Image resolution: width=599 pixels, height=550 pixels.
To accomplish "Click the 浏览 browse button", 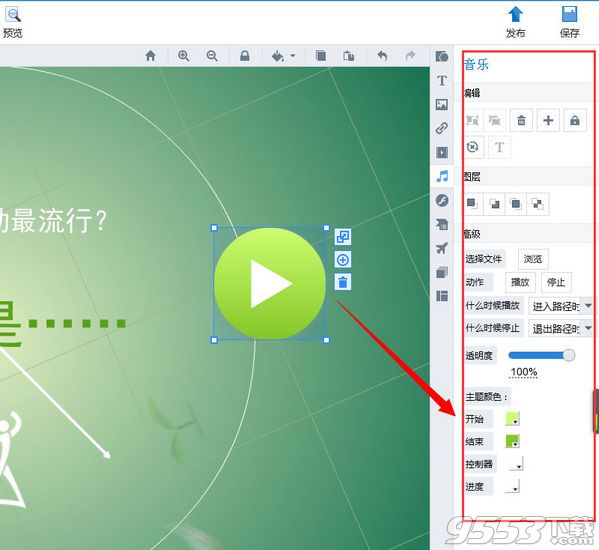I will click(x=533, y=259).
